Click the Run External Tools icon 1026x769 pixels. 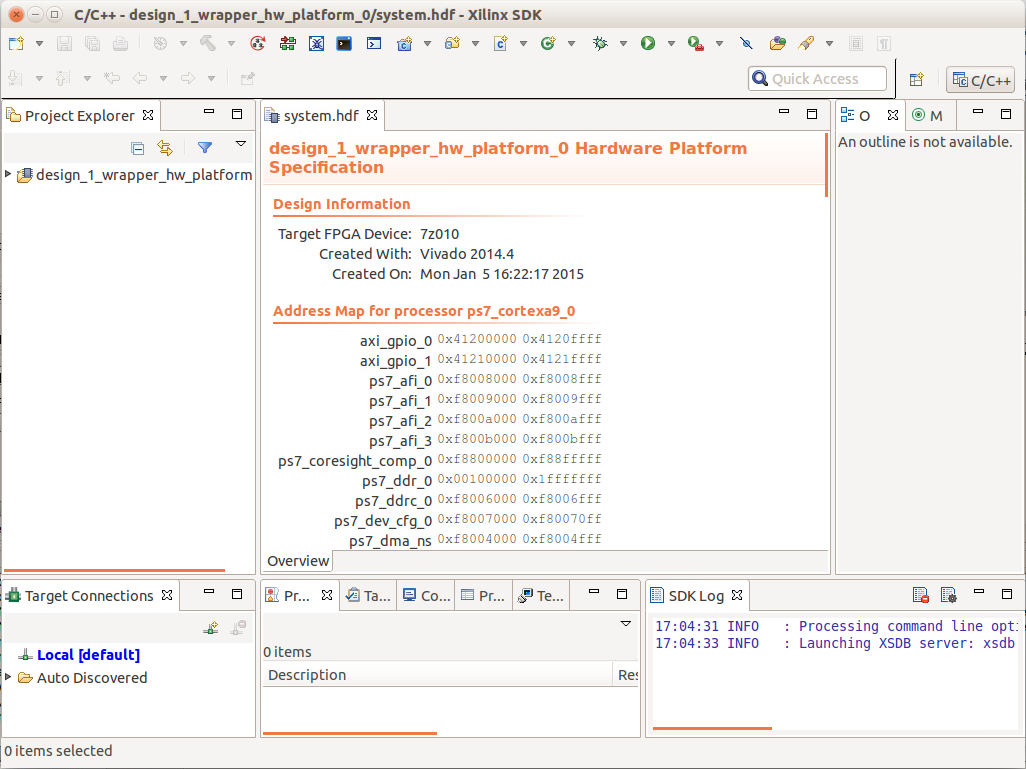pos(696,44)
